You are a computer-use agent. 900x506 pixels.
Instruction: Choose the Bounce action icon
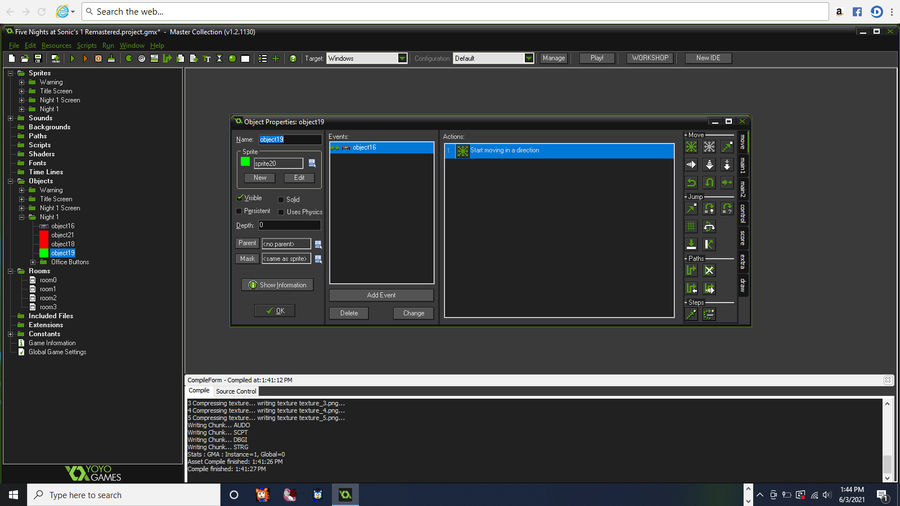709,244
